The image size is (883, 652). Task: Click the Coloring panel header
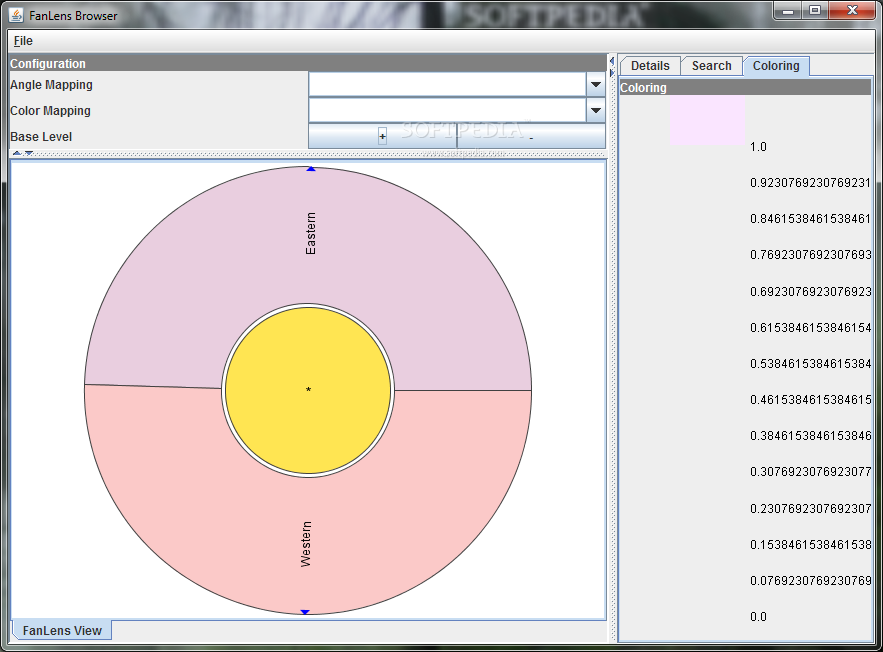point(745,87)
